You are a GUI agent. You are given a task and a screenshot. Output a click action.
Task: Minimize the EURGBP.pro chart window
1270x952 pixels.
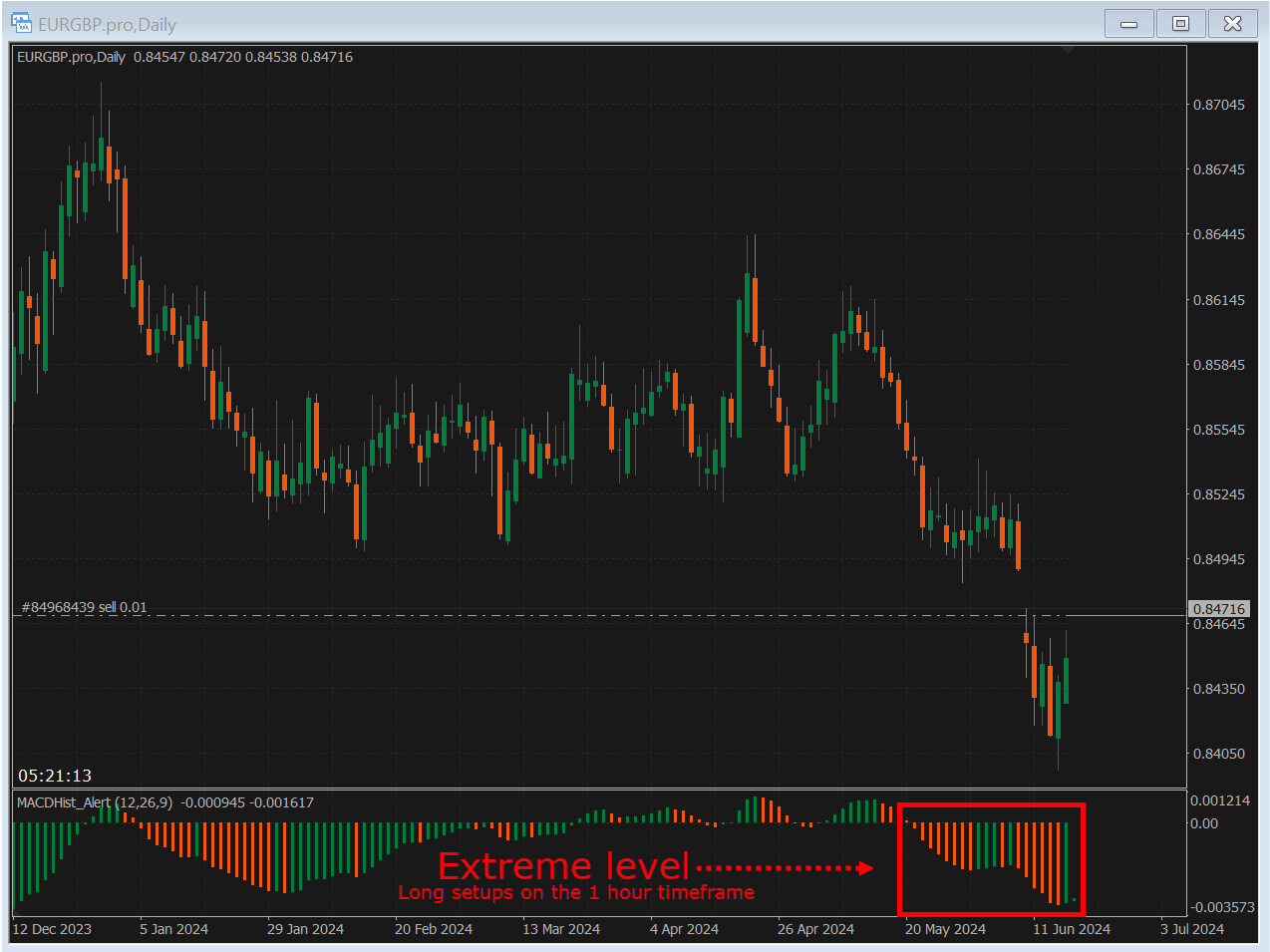tap(1128, 24)
